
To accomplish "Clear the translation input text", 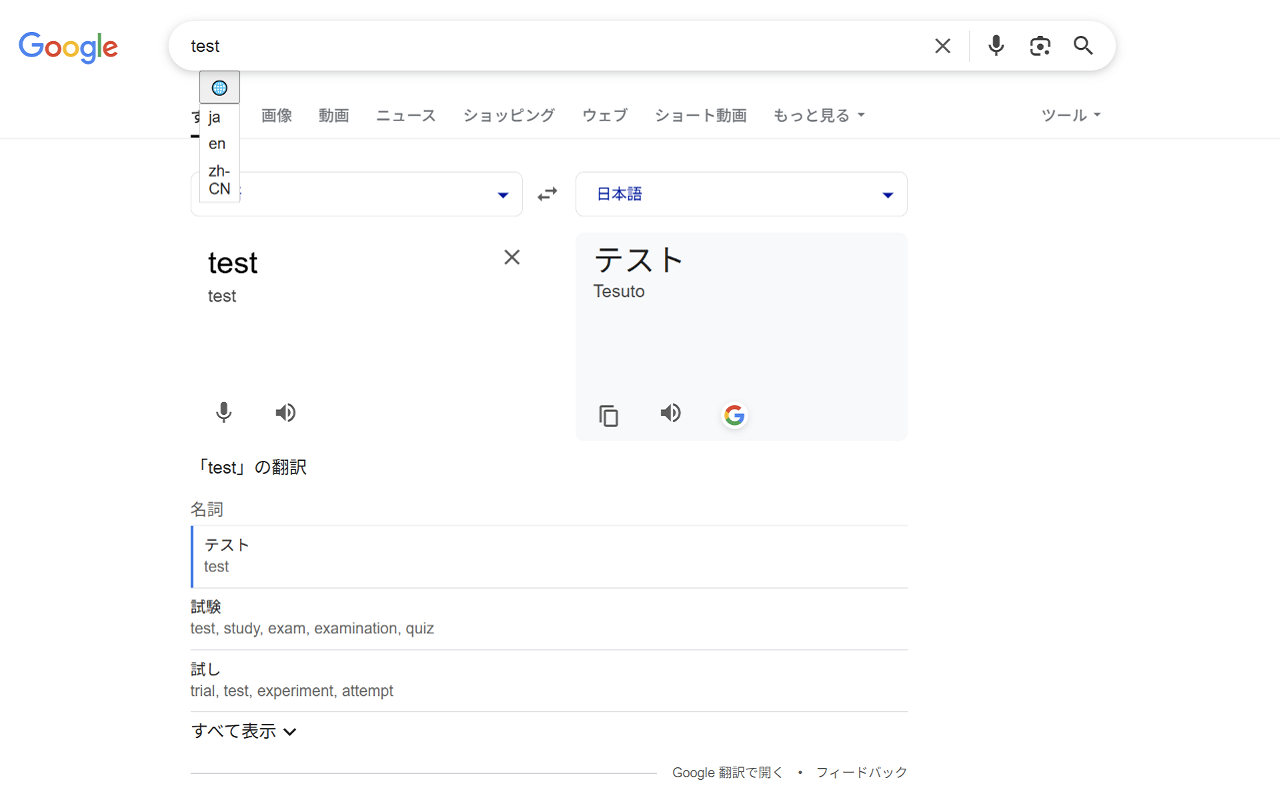I will pyautogui.click(x=512, y=257).
